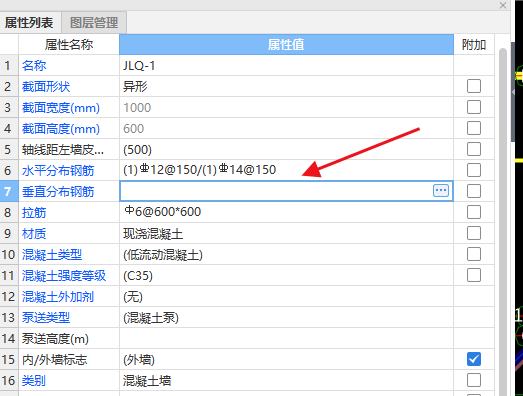
Task: Click the 混凝土类型 property name
Action: click(x=52, y=255)
